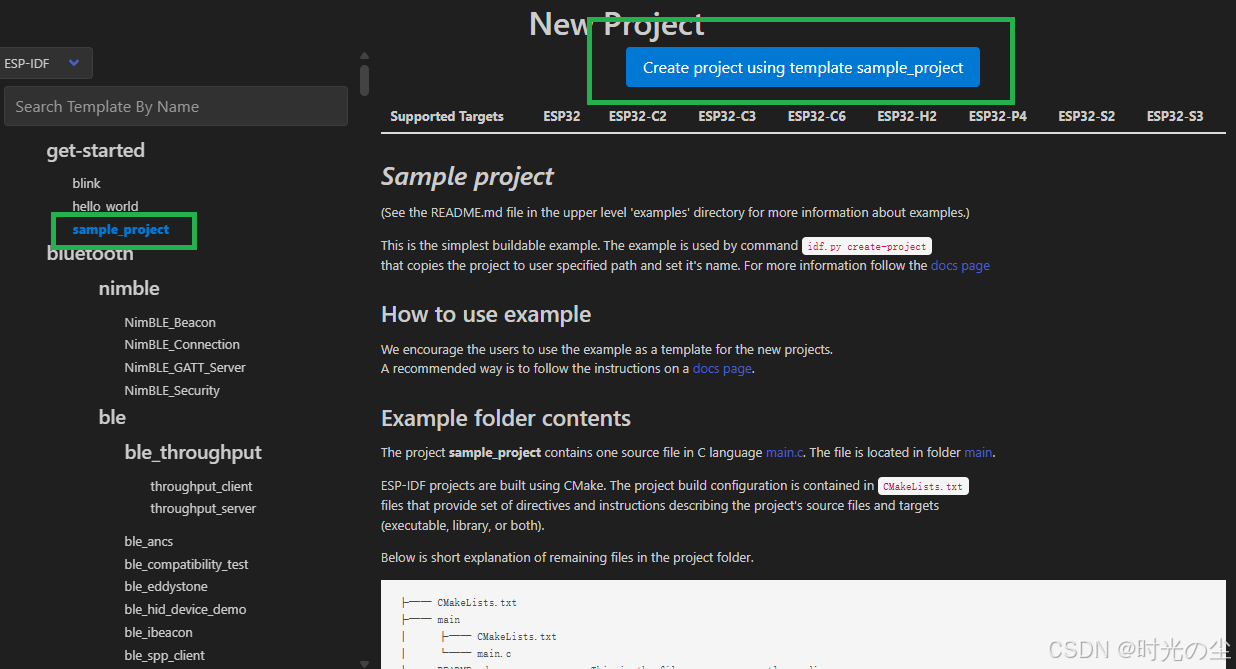Click main.c in the file tree block
The image size is (1236, 669).
tap(495, 653)
